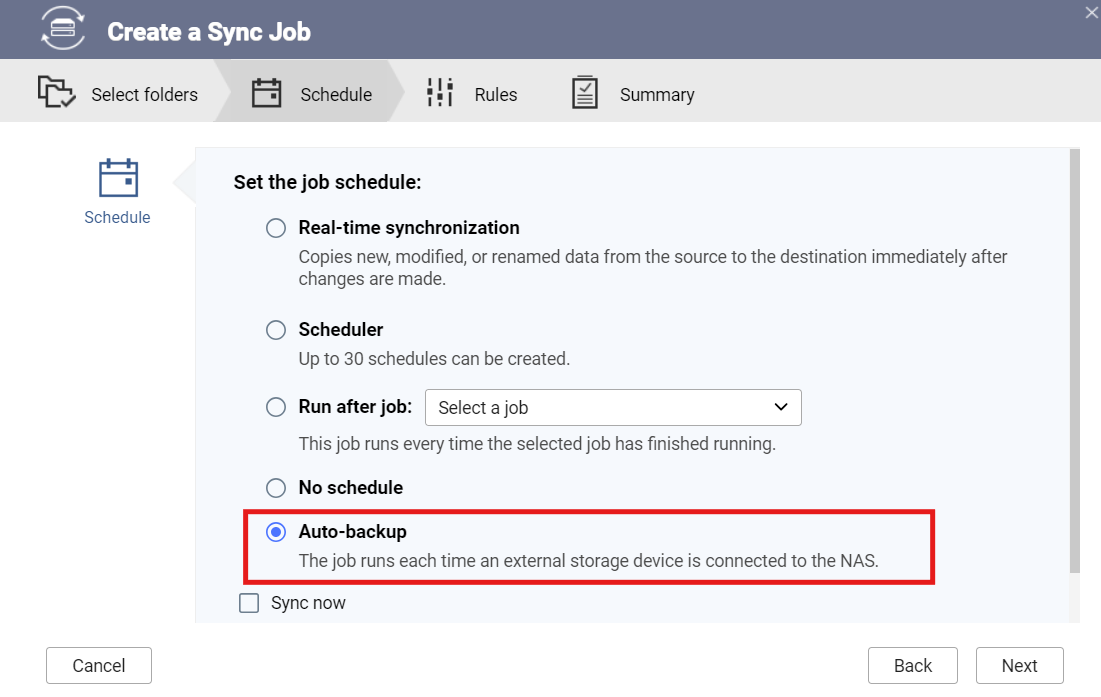This screenshot has width=1101, height=697.
Task: Click the Select folders step icon
Action: click(56, 92)
